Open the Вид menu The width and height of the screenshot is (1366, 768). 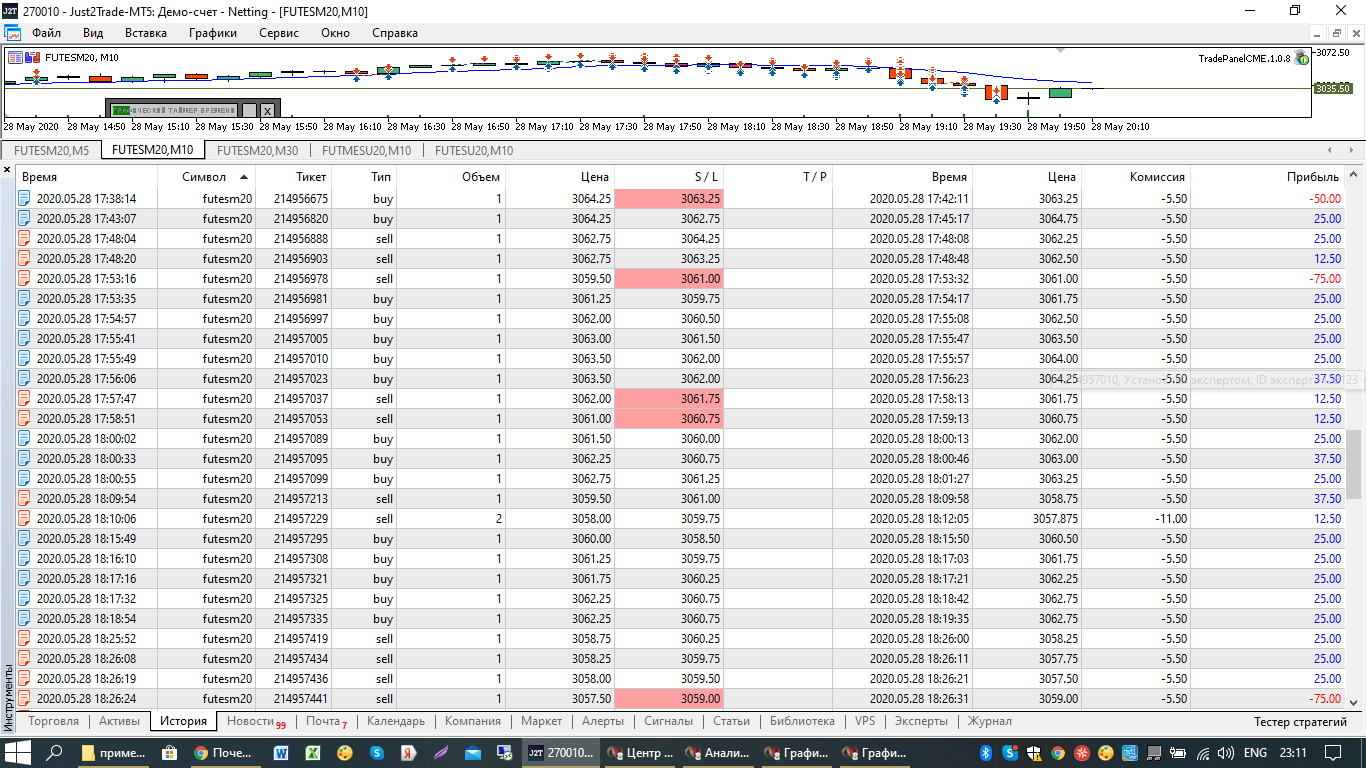click(93, 33)
